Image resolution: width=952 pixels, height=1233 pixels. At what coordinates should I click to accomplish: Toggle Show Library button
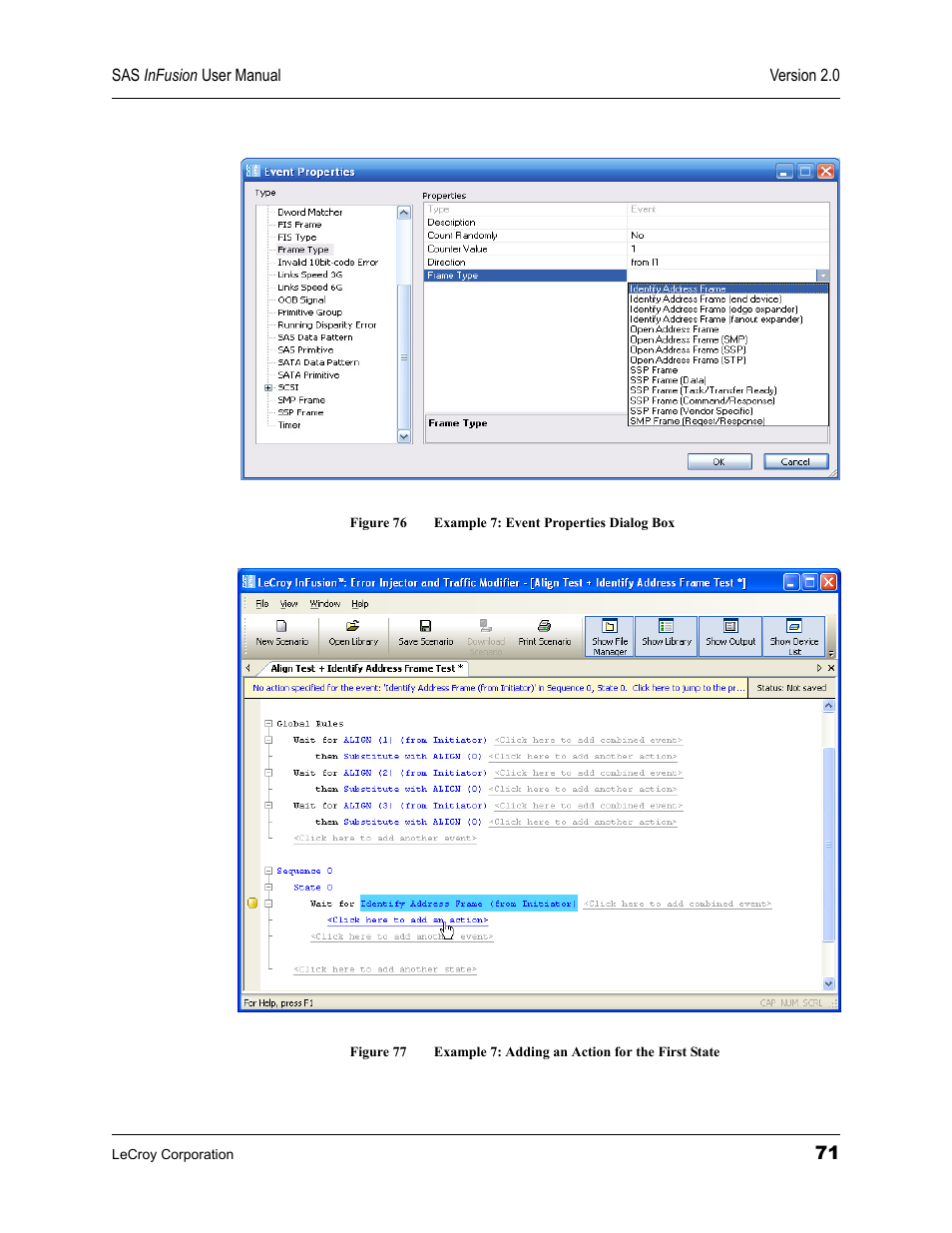pyautogui.click(x=667, y=636)
